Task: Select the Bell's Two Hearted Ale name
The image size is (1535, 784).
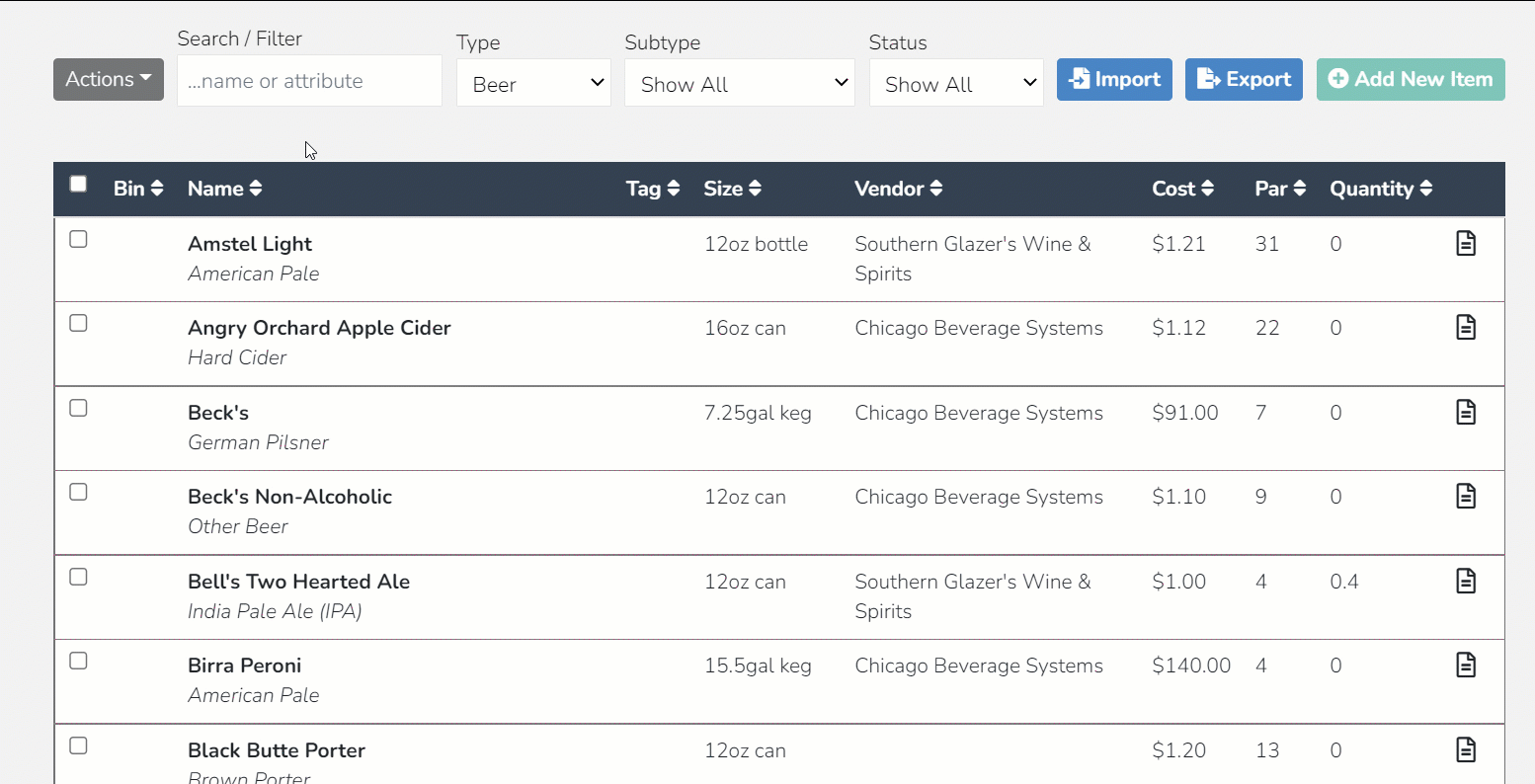Action: (x=298, y=582)
